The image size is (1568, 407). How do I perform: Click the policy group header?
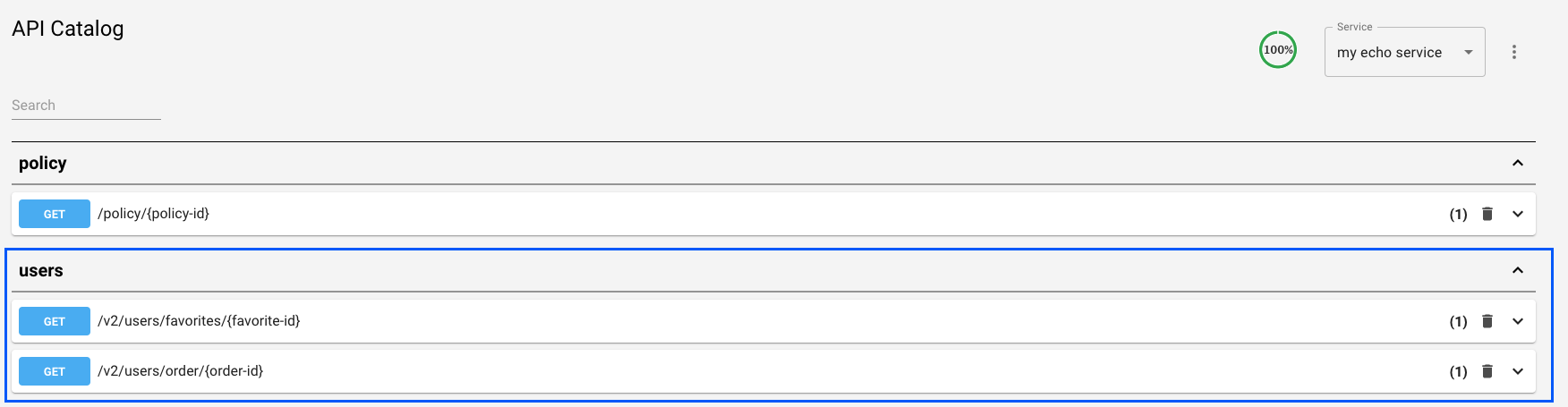(x=43, y=164)
